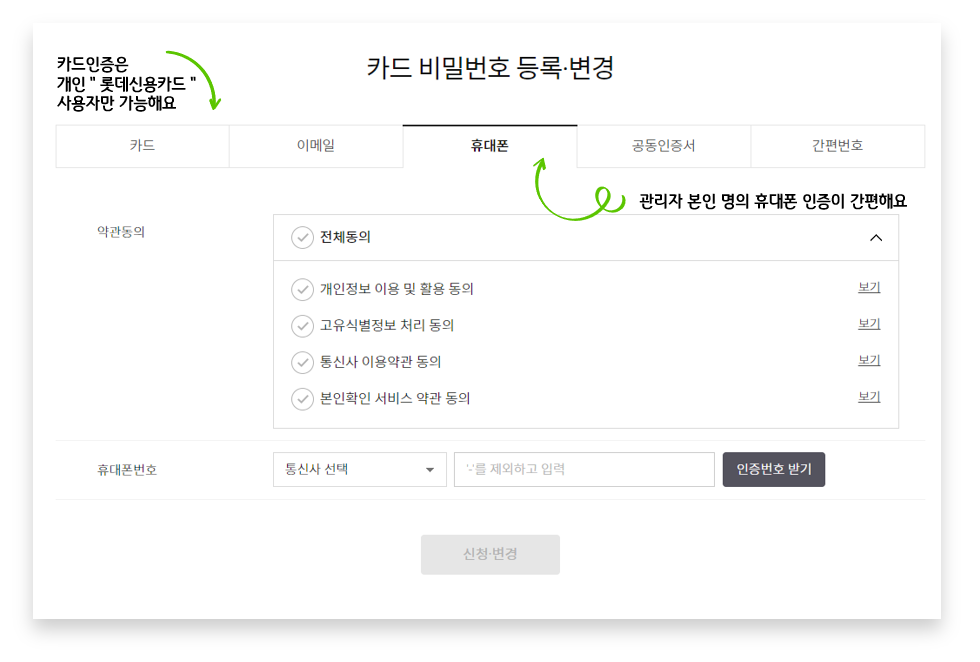Open the 통신사 선택 carrier dropdown

coord(360,469)
